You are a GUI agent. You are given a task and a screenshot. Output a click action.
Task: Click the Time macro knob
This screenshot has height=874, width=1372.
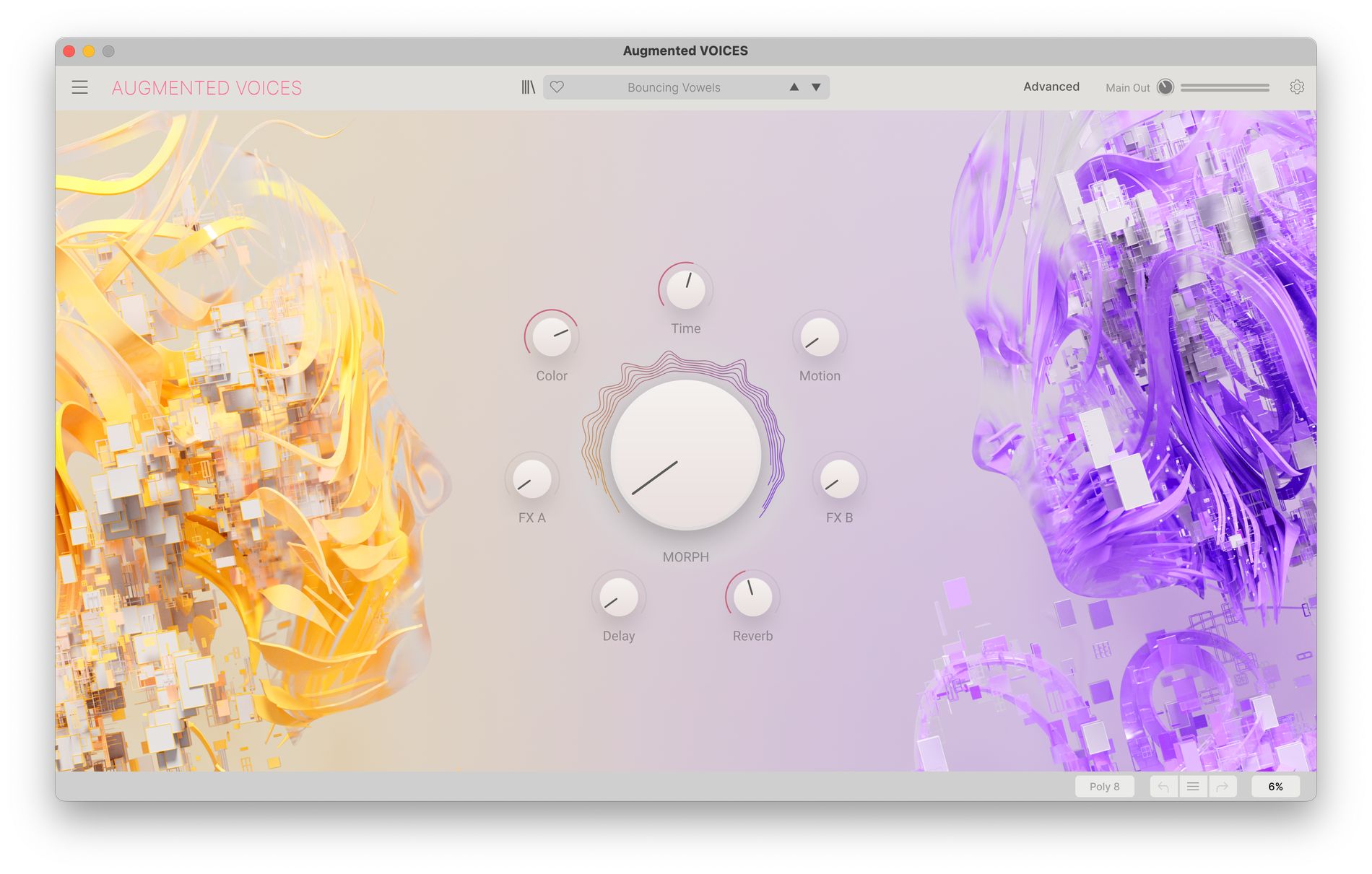[x=685, y=289]
